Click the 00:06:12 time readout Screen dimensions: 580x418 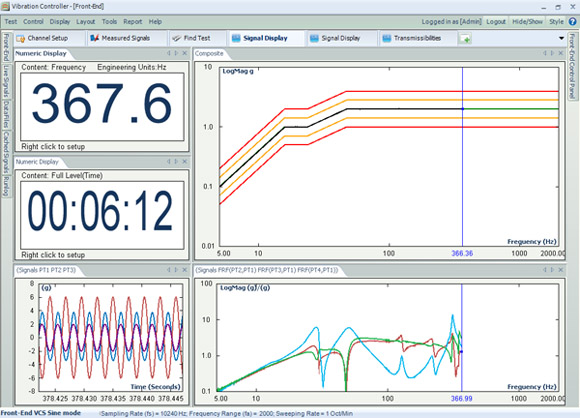click(x=101, y=212)
